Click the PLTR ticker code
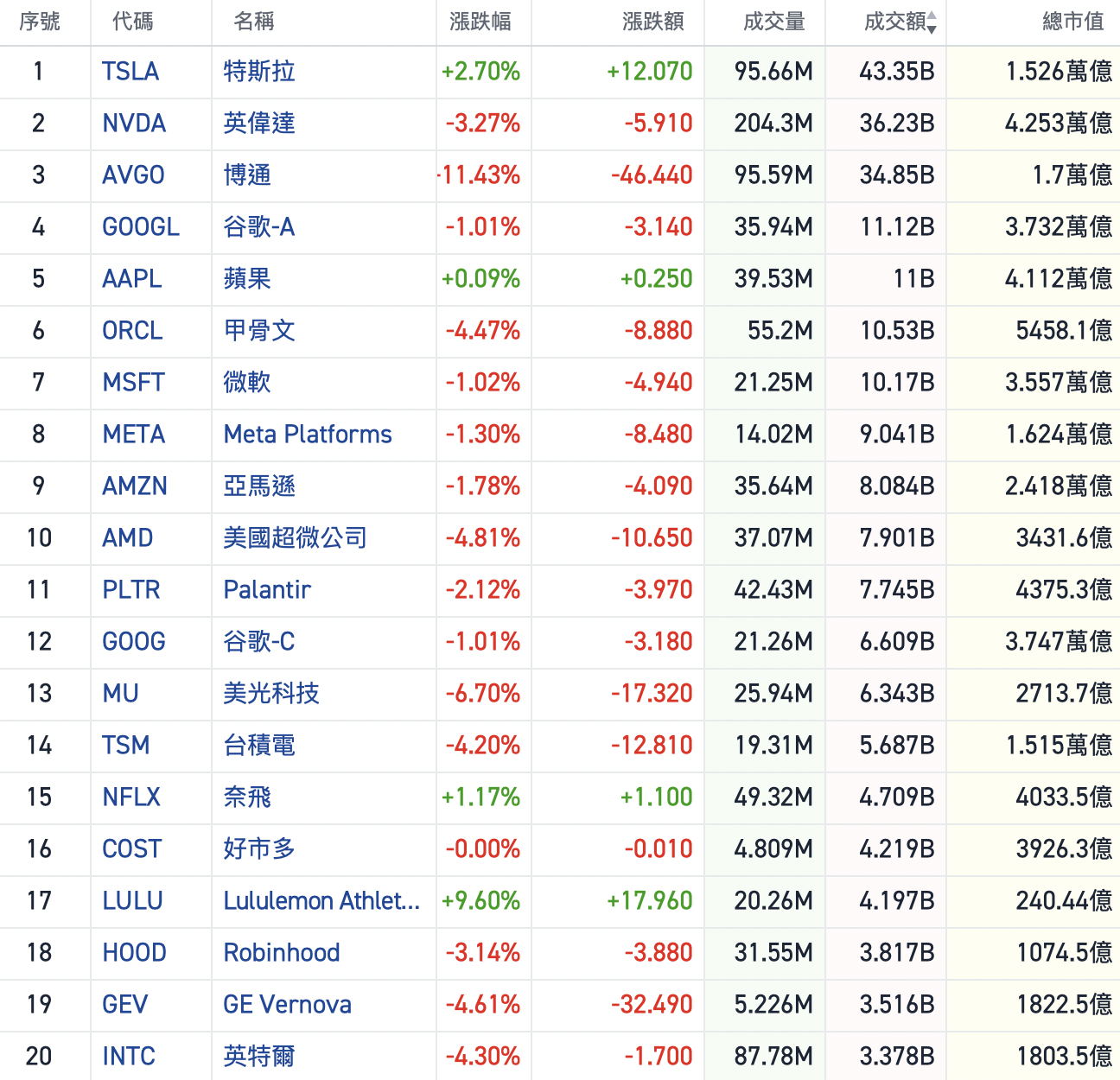This screenshot has width=1120, height=1080. 131,589
